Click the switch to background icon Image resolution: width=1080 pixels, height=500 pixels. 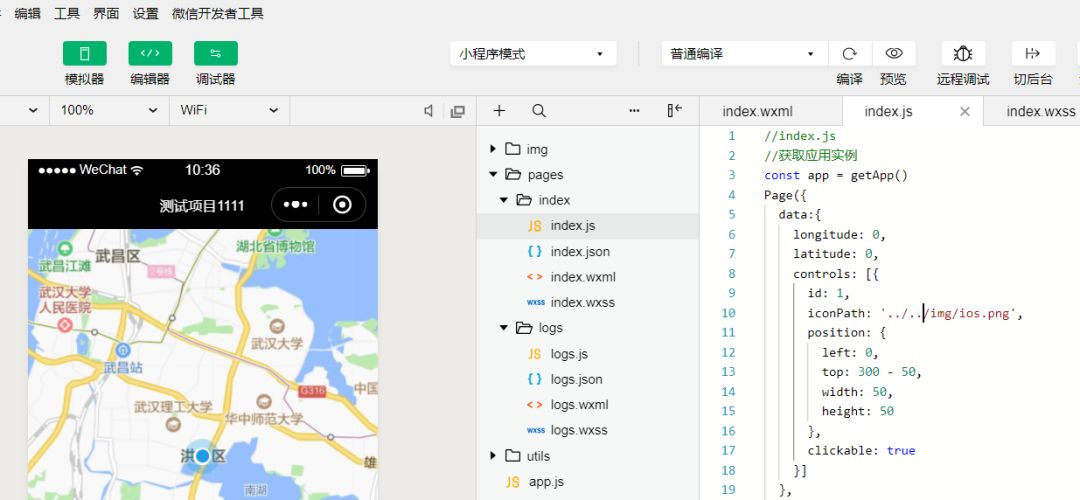coord(1032,54)
